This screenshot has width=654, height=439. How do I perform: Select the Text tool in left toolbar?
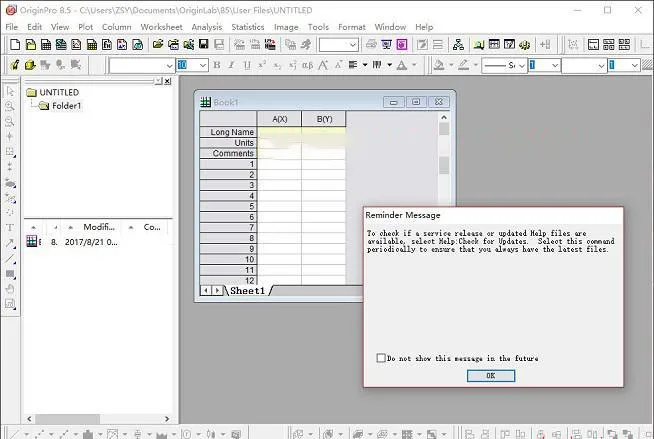(x=10, y=228)
